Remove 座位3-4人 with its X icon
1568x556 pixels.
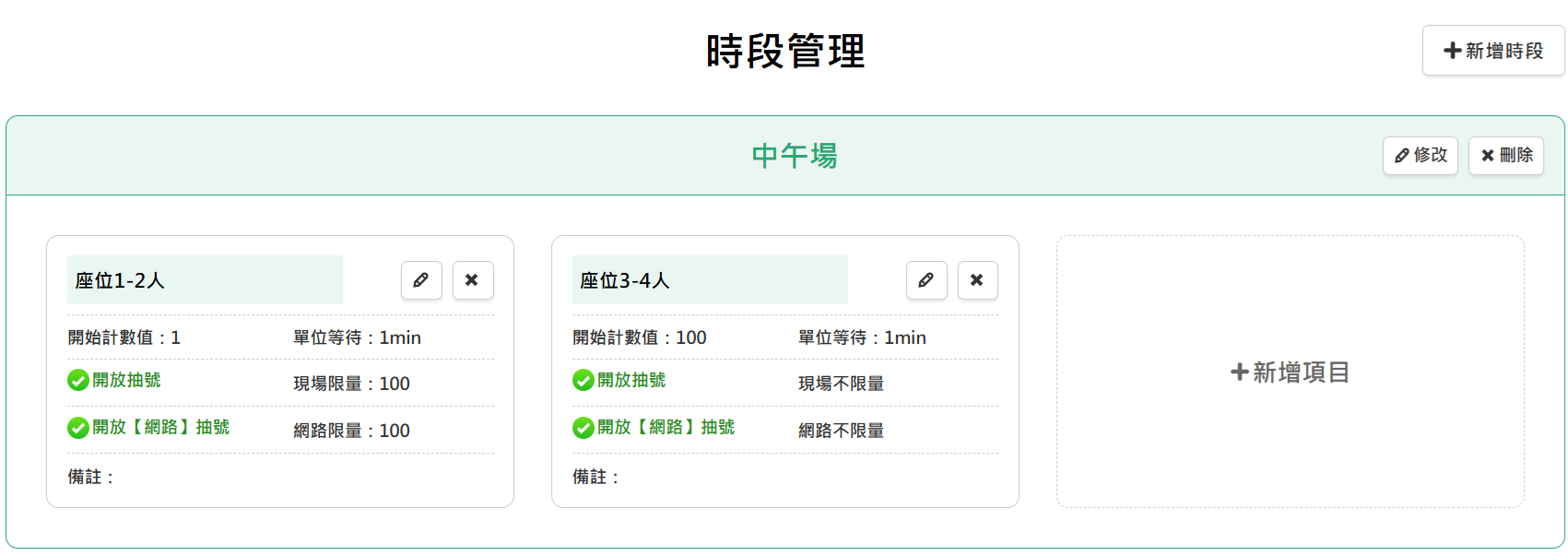pyautogui.click(x=977, y=280)
